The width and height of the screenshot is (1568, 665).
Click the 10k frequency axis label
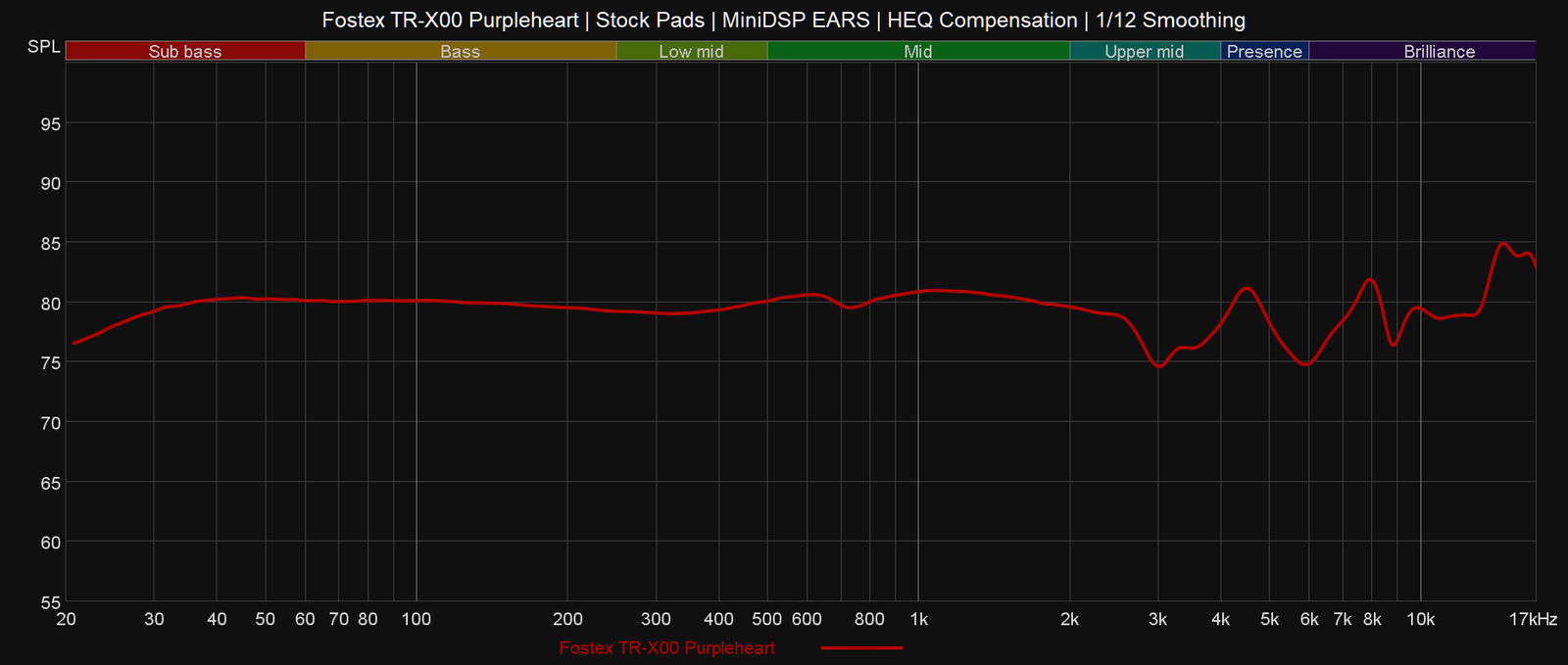click(1420, 619)
